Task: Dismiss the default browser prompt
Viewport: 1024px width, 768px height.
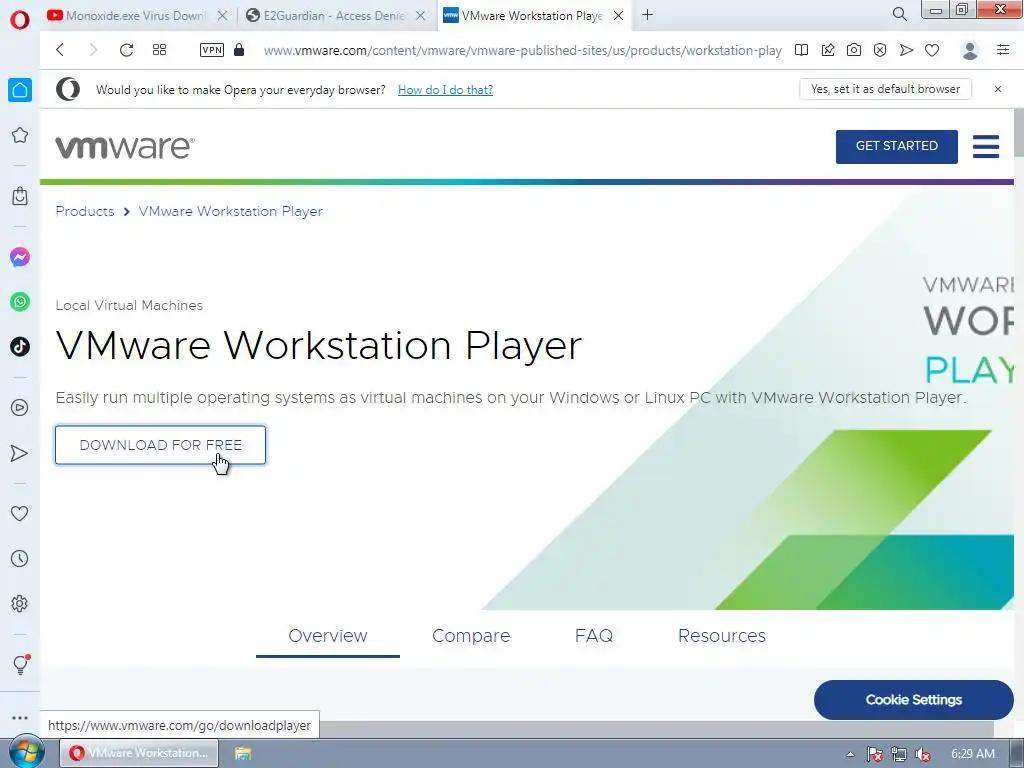Action: click(x=997, y=89)
